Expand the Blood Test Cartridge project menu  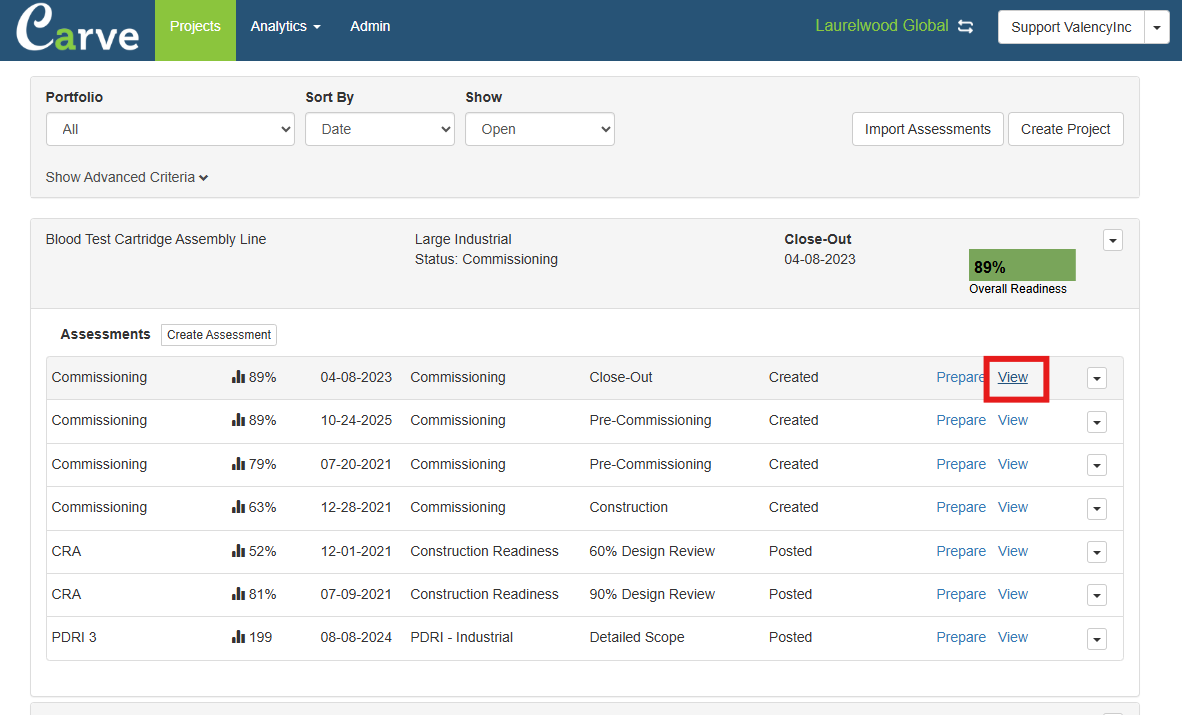click(1112, 240)
